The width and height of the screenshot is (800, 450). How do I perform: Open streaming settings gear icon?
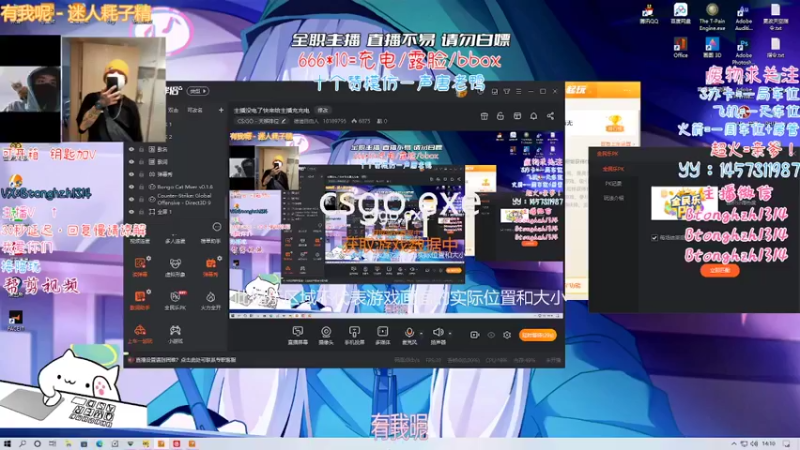click(507, 335)
